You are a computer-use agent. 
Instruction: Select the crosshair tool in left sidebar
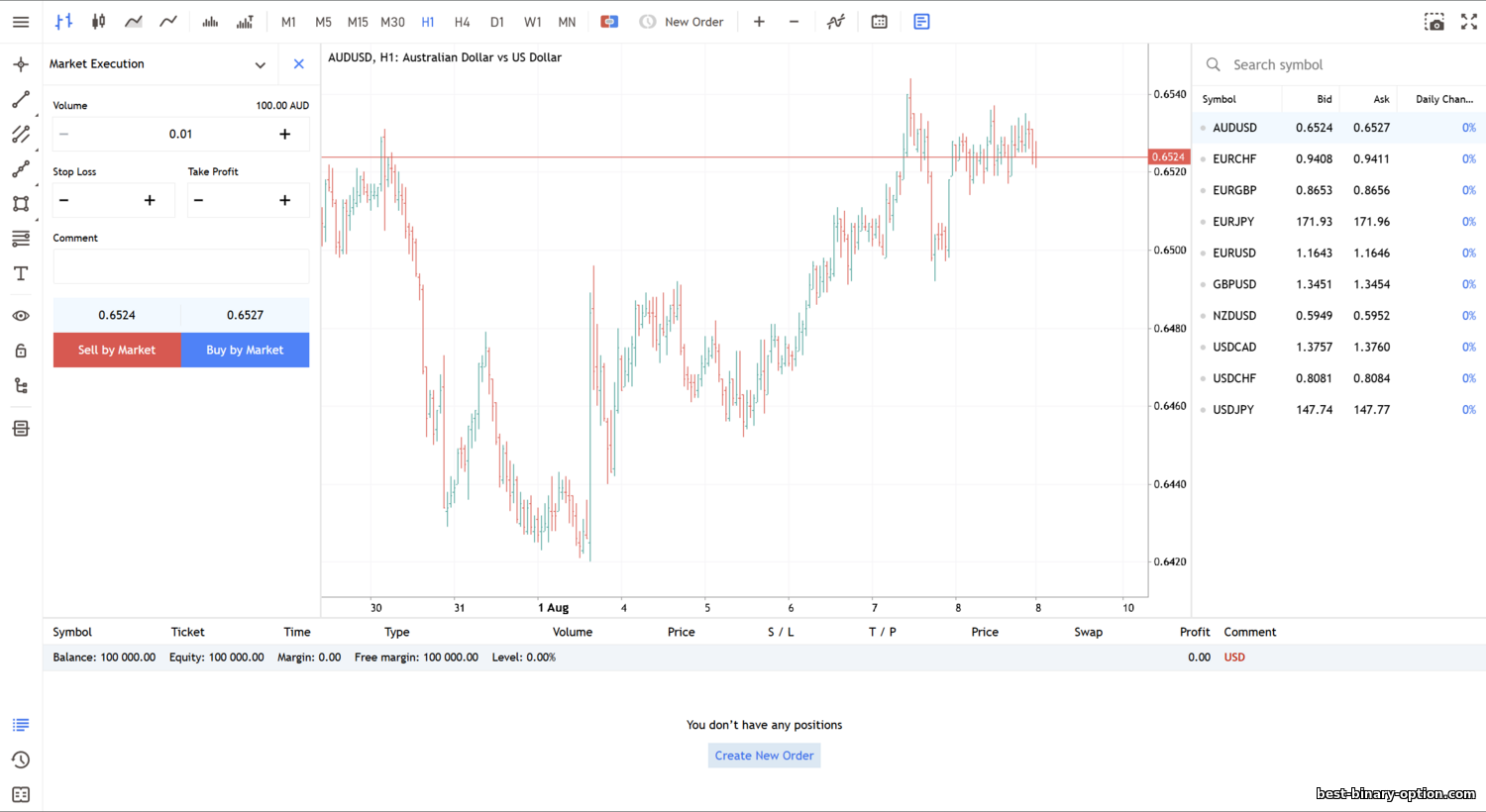(x=21, y=64)
